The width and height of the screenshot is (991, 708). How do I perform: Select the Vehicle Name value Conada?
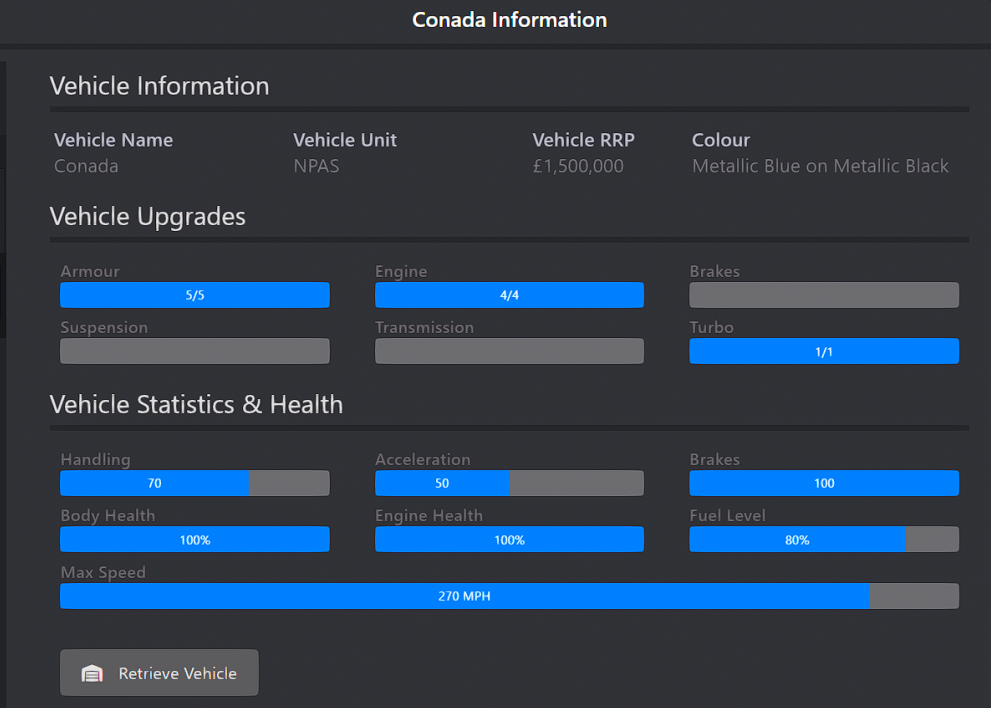coord(86,166)
